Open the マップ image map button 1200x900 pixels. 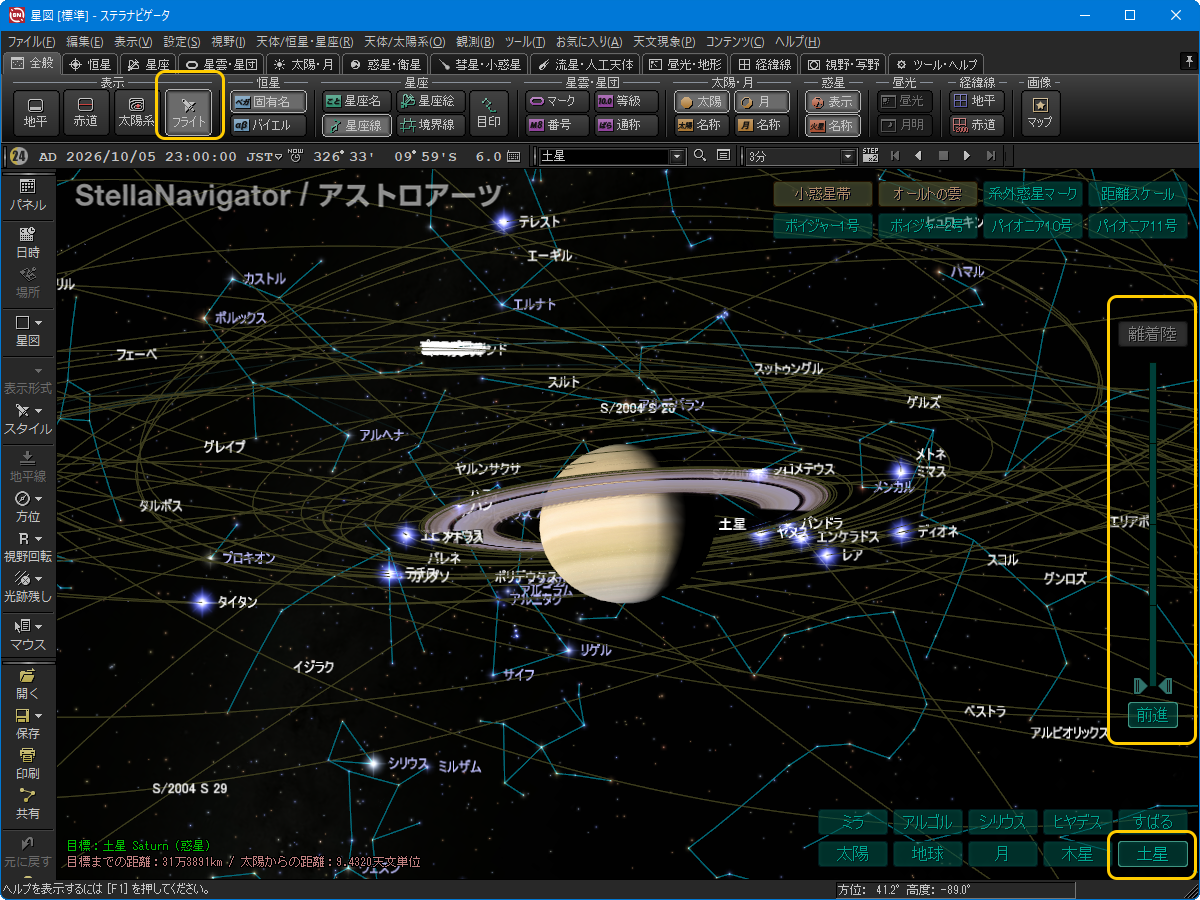click(1040, 113)
